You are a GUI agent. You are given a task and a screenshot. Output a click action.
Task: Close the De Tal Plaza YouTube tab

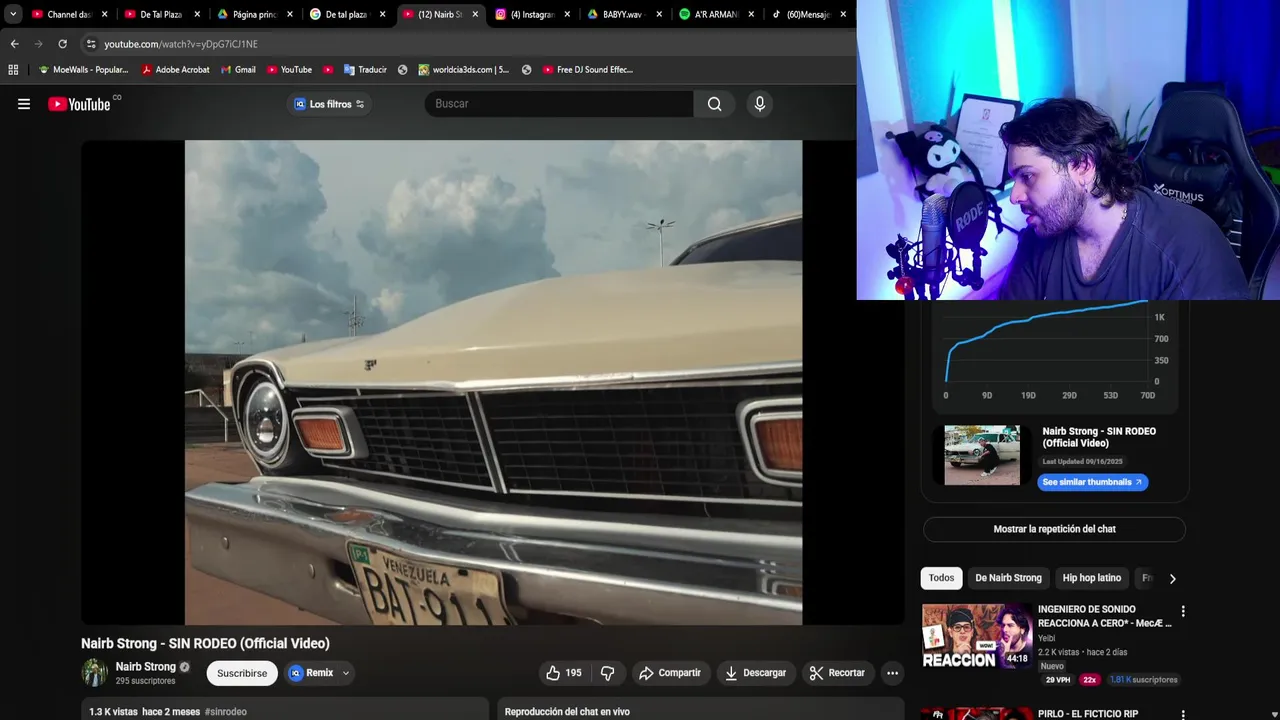coord(197,15)
